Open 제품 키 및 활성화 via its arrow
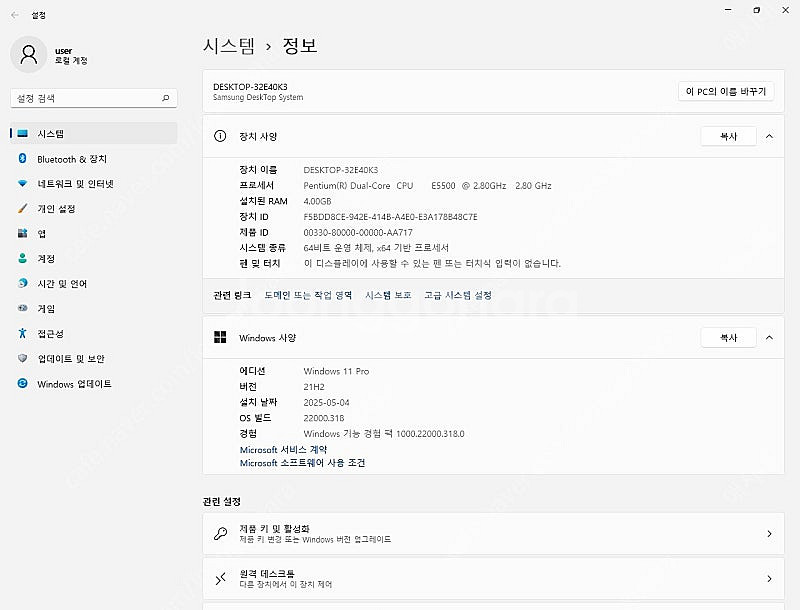The image size is (800, 610). (x=769, y=533)
